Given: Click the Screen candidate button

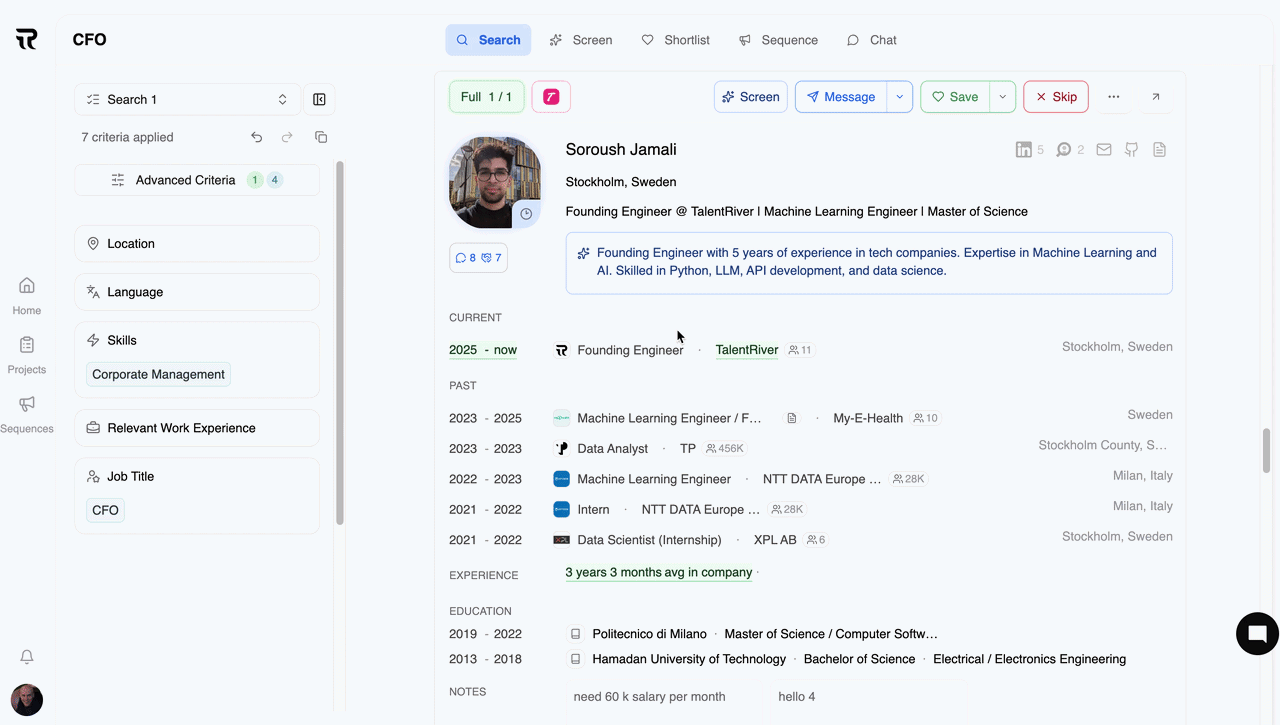Looking at the screenshot, I should coord(751,97).
